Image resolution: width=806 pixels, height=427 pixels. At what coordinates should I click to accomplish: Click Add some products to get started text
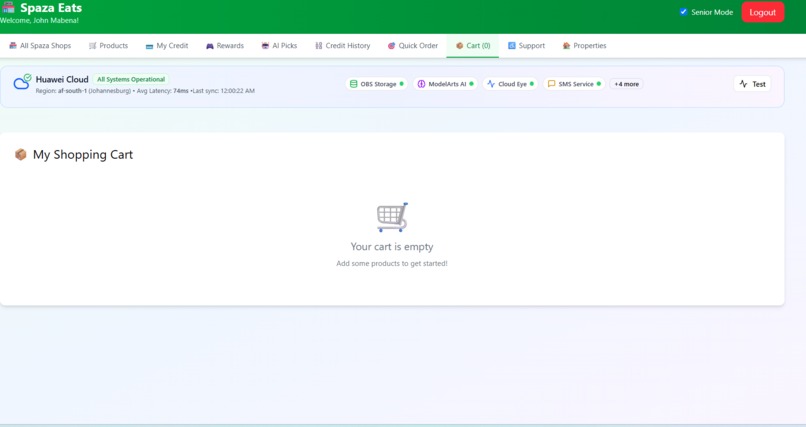pyautogui.click(x=392, y=263)
